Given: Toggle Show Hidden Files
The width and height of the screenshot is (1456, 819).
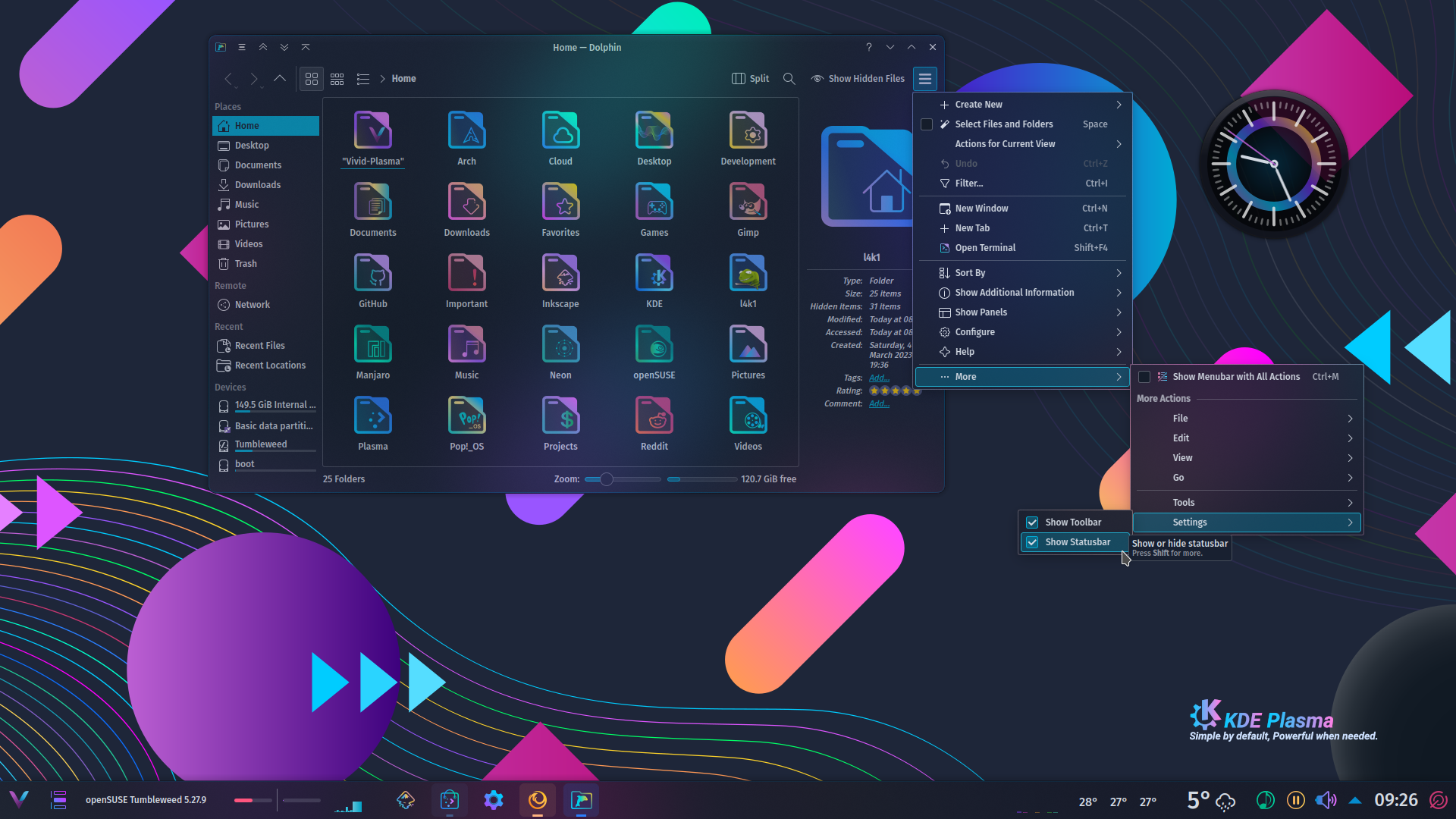Looking at the screenshot, I should [858, 79].
